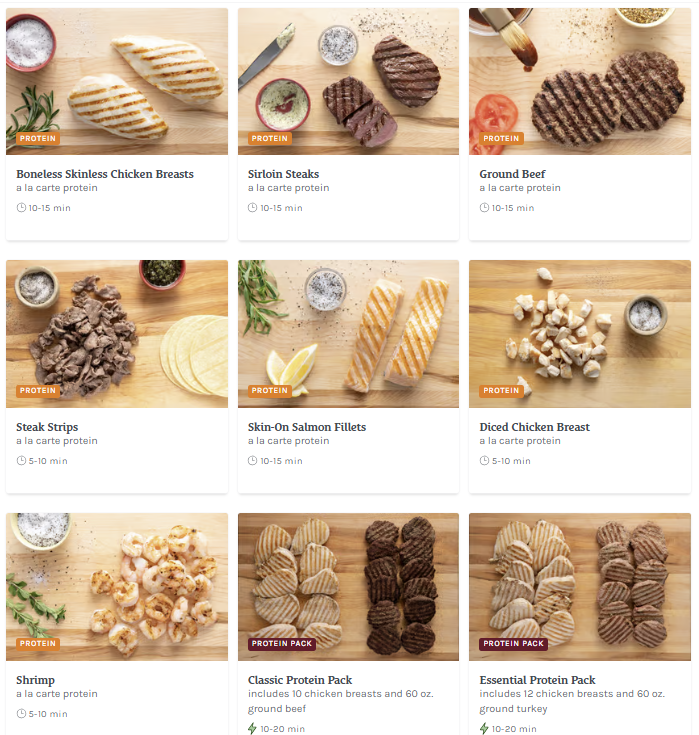The height and width of the screenshot is (735, 699).
Task: Click the clock icon under Boneless Skinless Chicken Breasts
Action: [21, 208]
